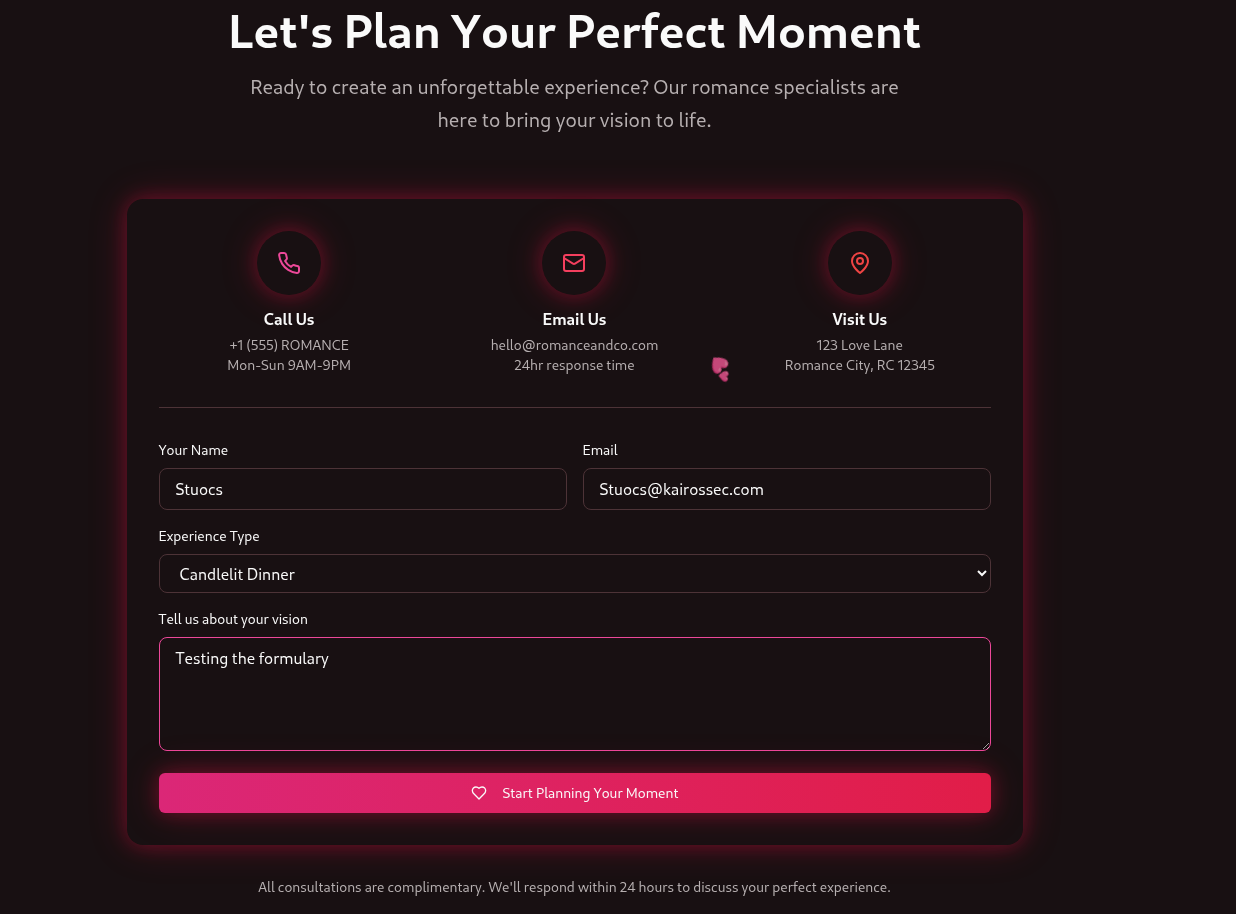The height and width of the screenshot is (914, 1236).
Task: Click the small floating pink heart
Action: [720, 369]
